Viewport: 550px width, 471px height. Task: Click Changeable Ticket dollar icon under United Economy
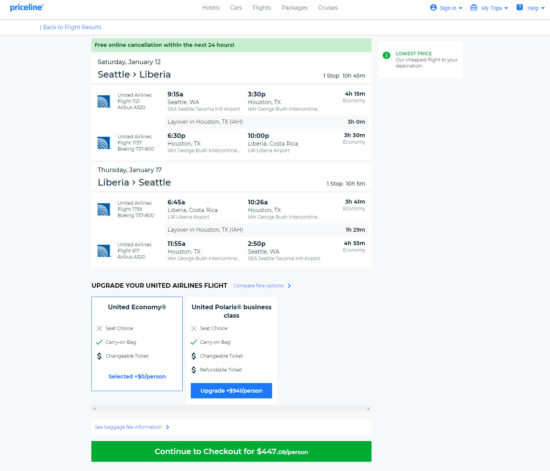pyautogui.click(x=99, y=356)
